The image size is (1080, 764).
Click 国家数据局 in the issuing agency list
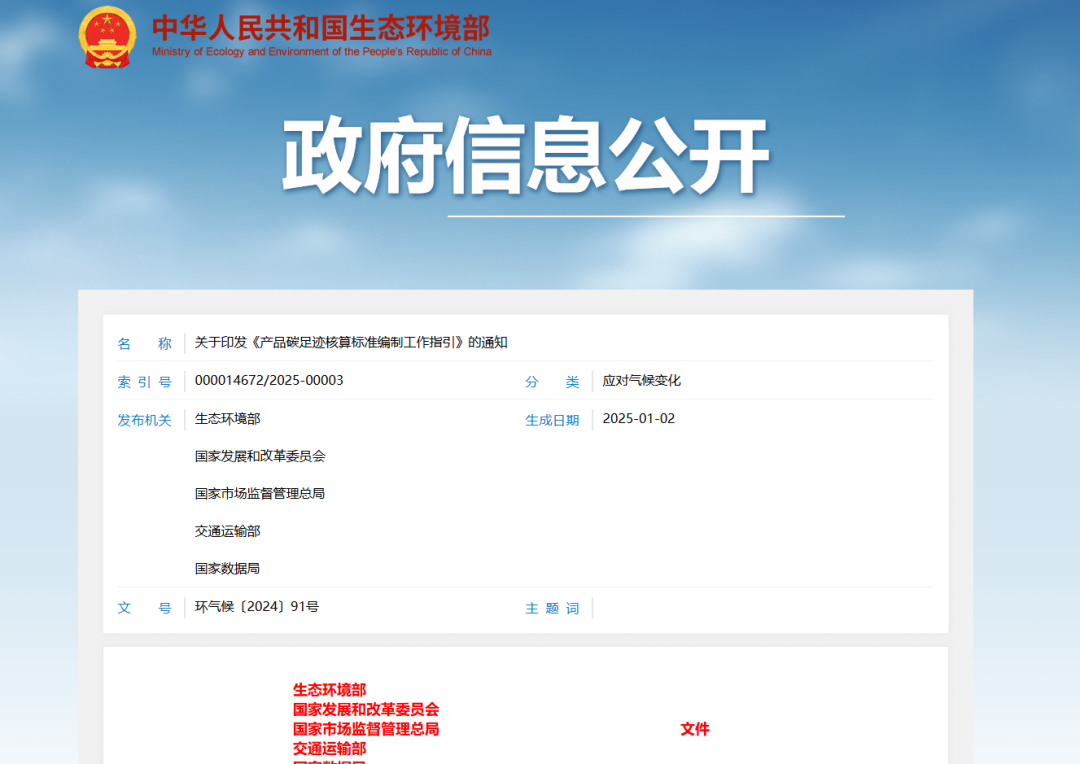pos(227,569)
